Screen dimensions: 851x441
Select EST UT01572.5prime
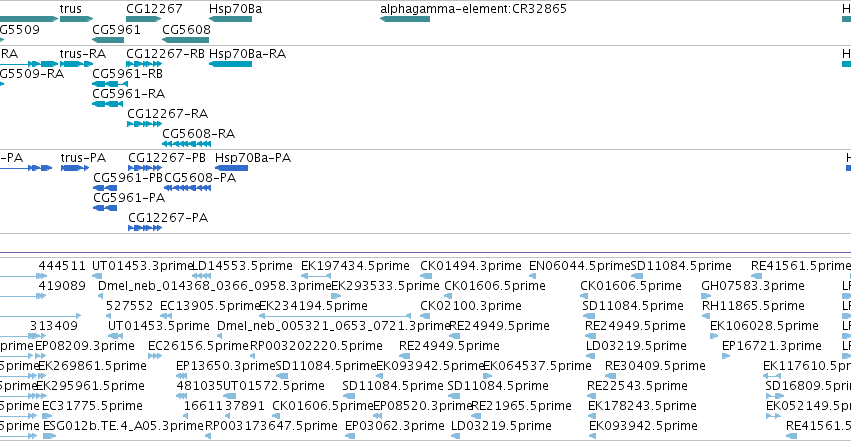(274, 387)
